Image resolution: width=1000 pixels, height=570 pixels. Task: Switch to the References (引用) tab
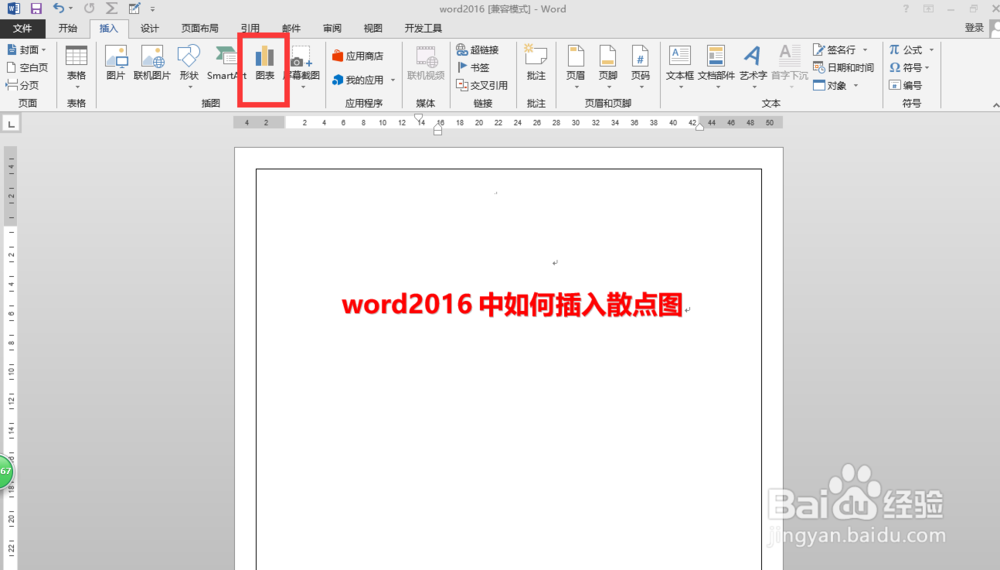click(250, 28)
